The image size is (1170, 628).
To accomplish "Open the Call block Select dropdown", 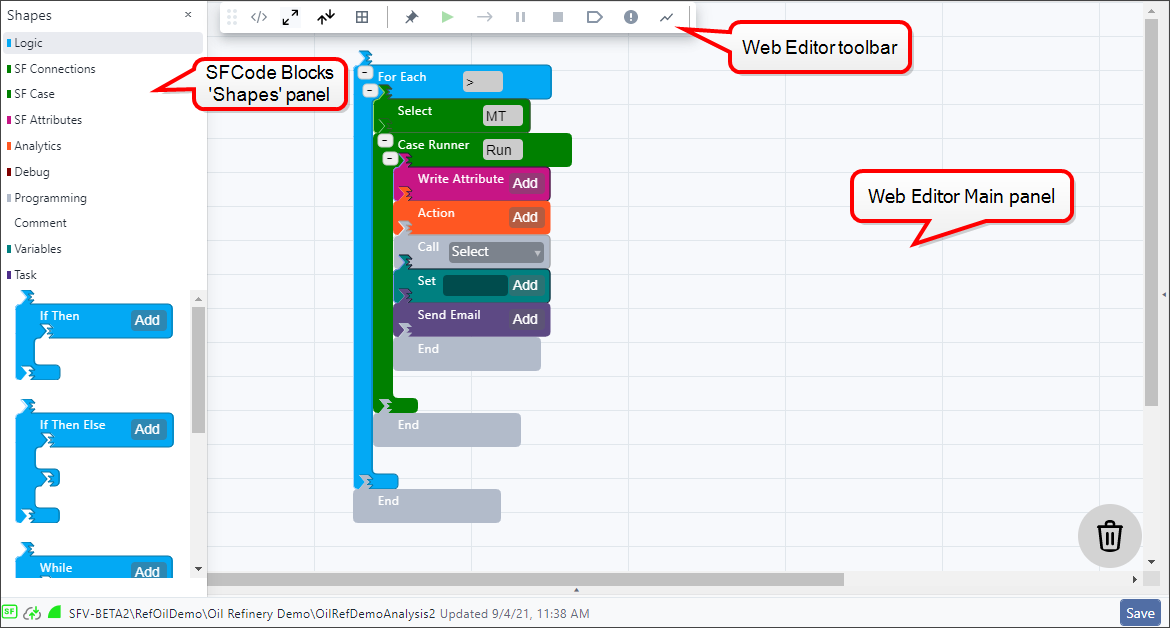I will coord(496,252).
